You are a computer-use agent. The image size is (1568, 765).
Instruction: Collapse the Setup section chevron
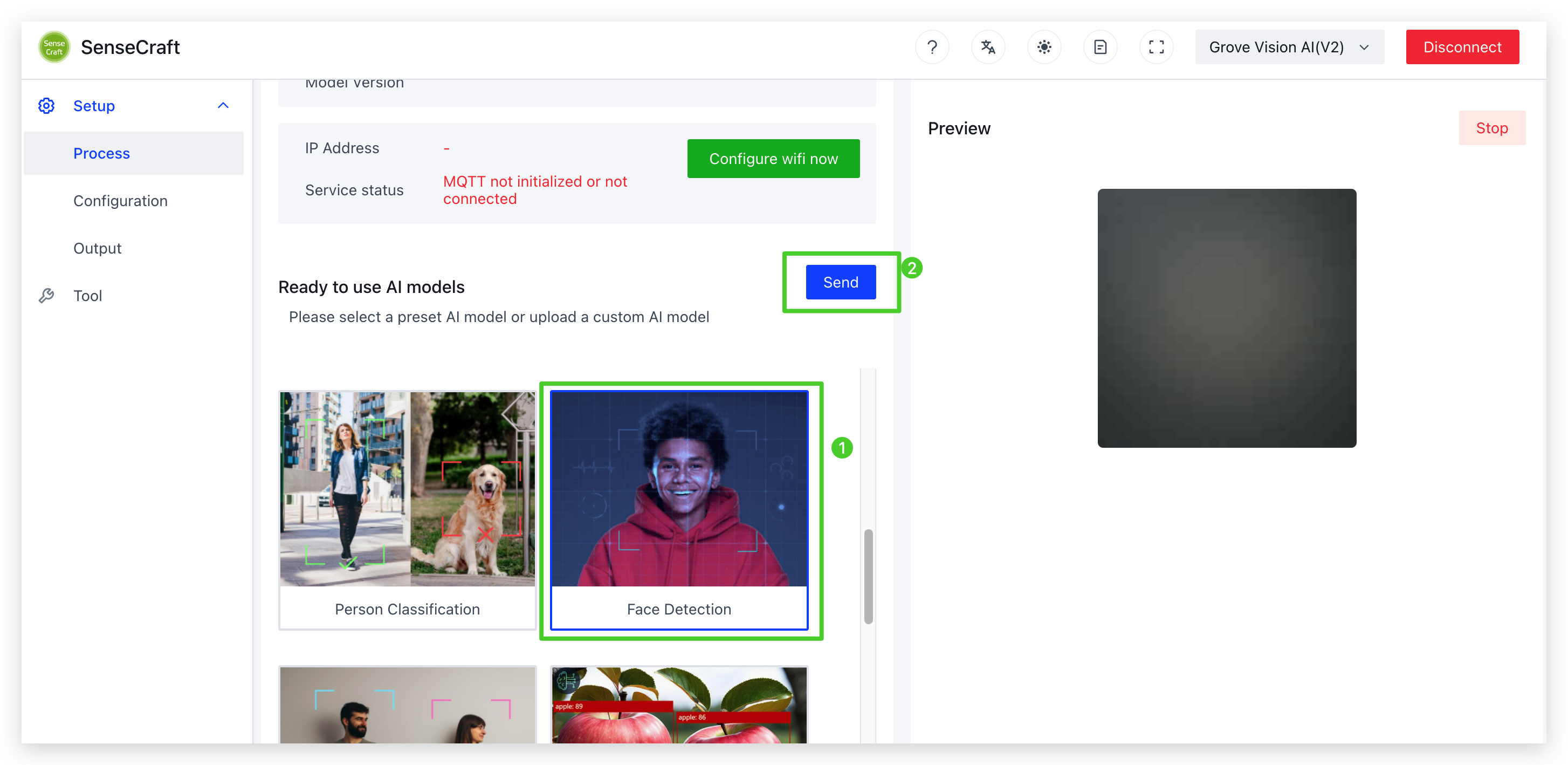coord(223,106)
